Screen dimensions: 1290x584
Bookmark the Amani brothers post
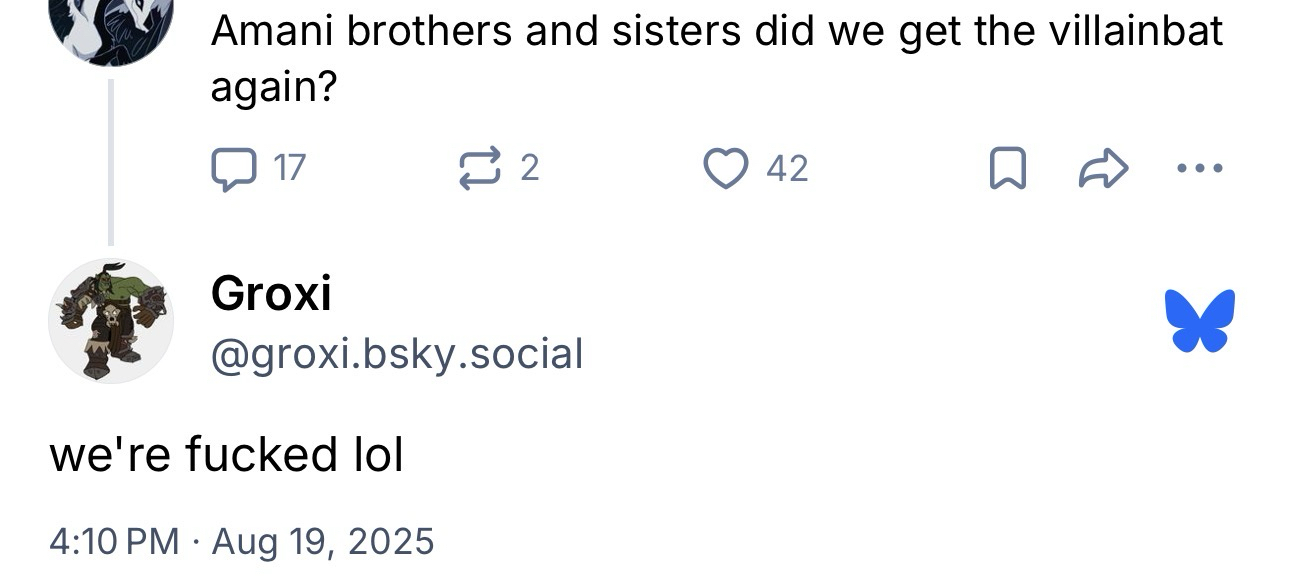click(x=1007, y=168)
